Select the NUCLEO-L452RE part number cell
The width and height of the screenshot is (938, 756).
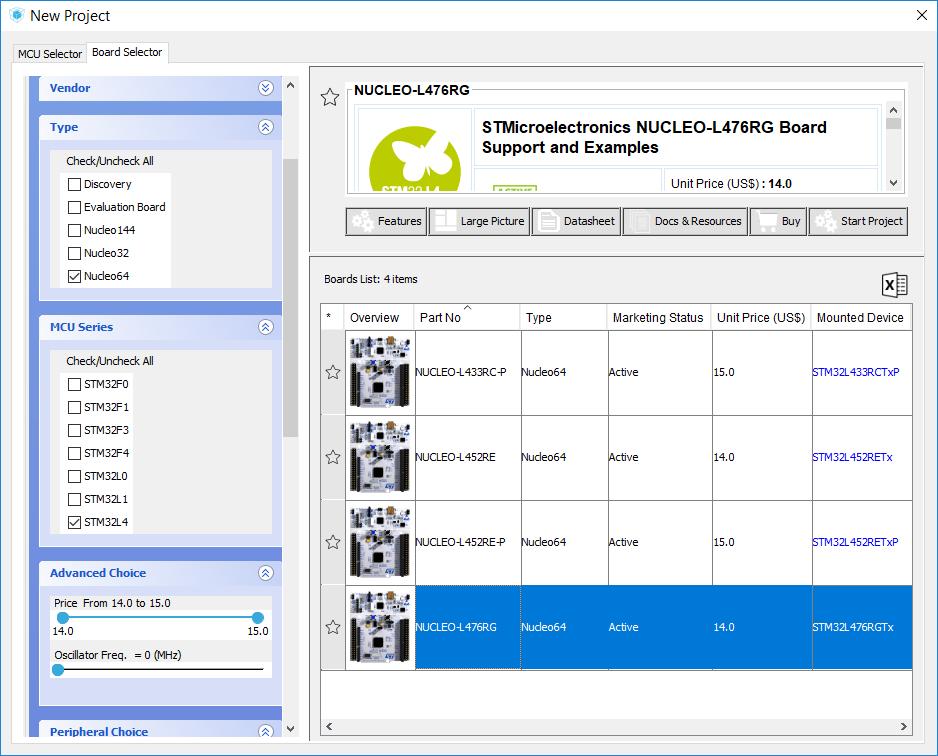pos(468,457)
